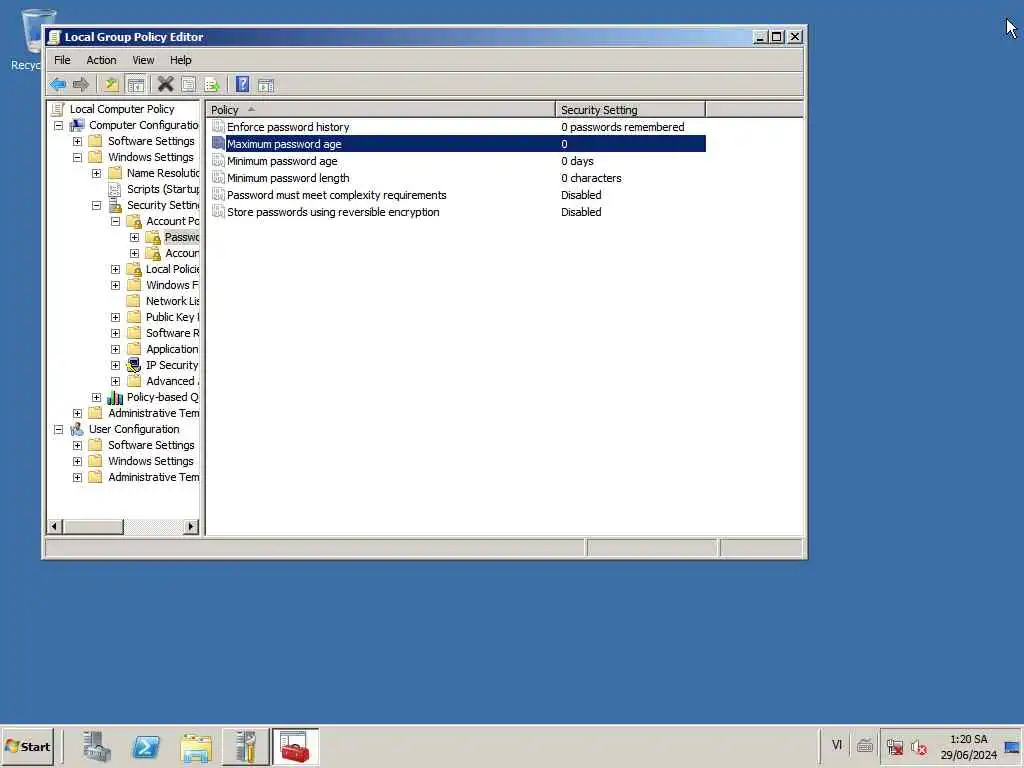
Task: Click the tree pane horizontal scrollbar thumb
Action: 93,526
